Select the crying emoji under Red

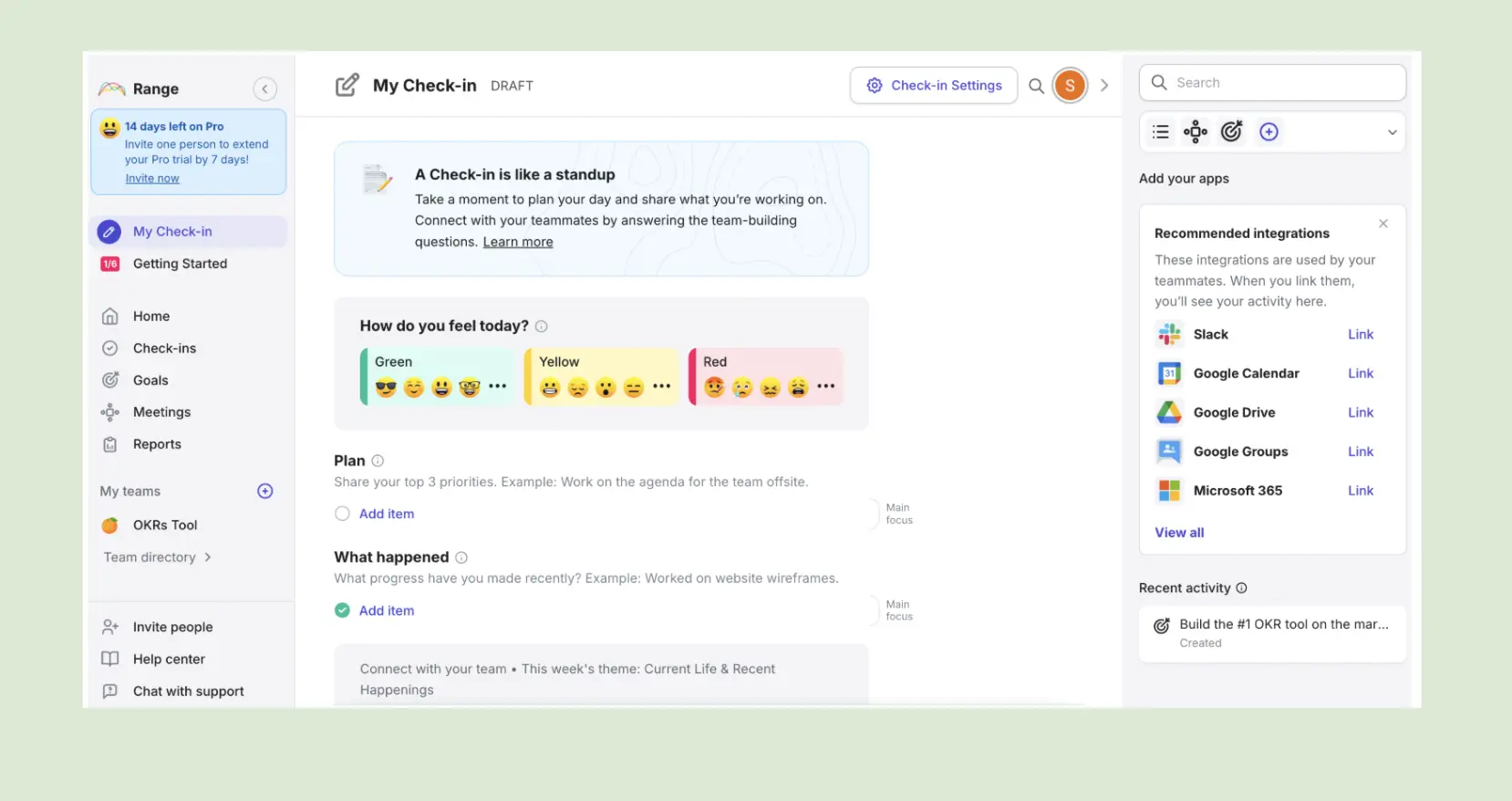pyautogui.click(x=742, y=388)
